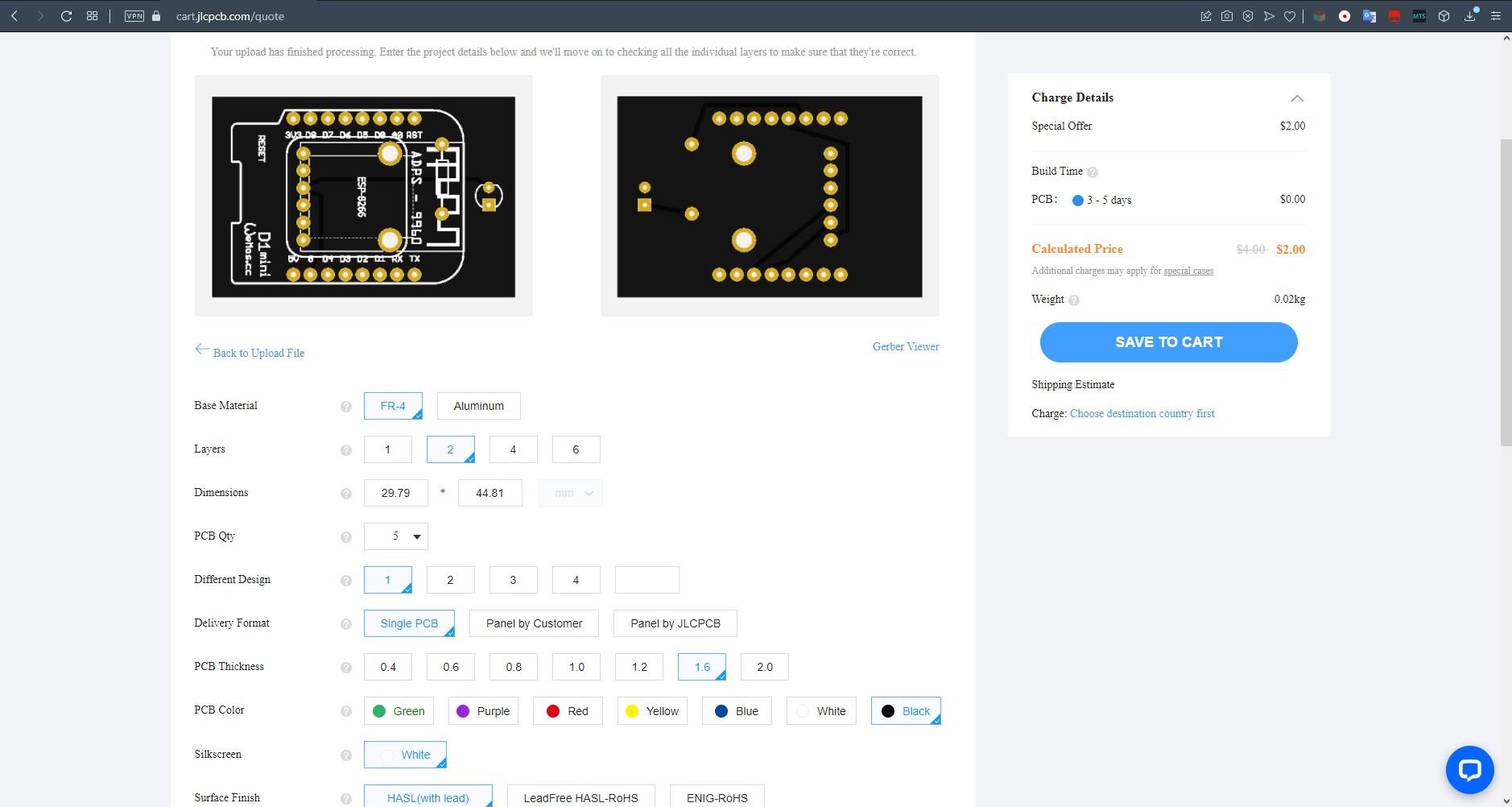This screenshot has height=807, width=1512.
Task: Click the width dimension input field
Action: click(395, 492)
